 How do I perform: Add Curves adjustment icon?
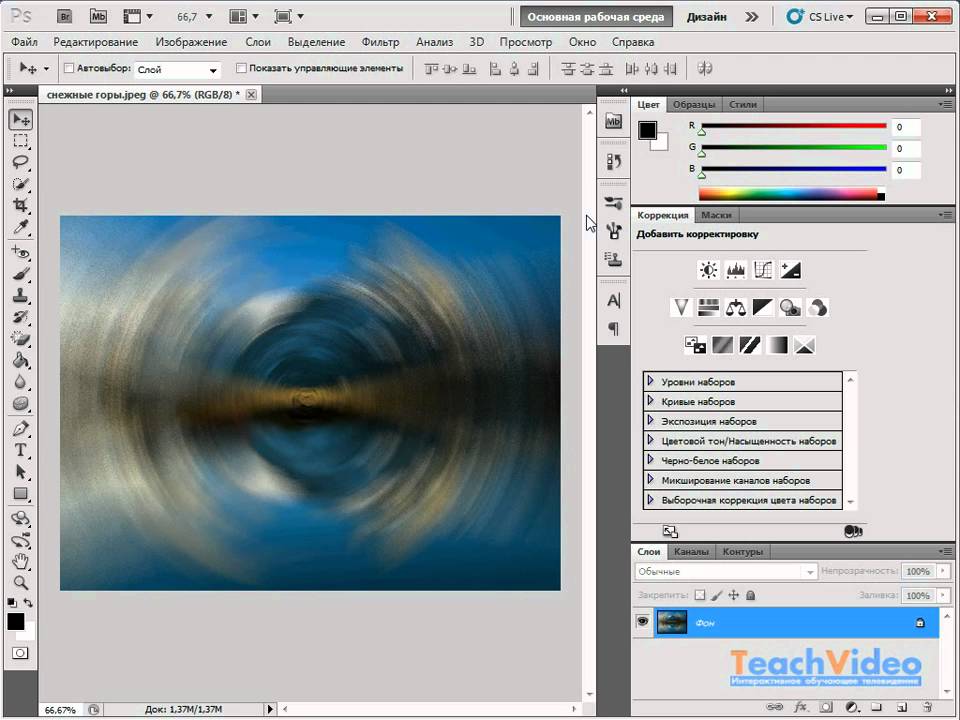point(763,270)
